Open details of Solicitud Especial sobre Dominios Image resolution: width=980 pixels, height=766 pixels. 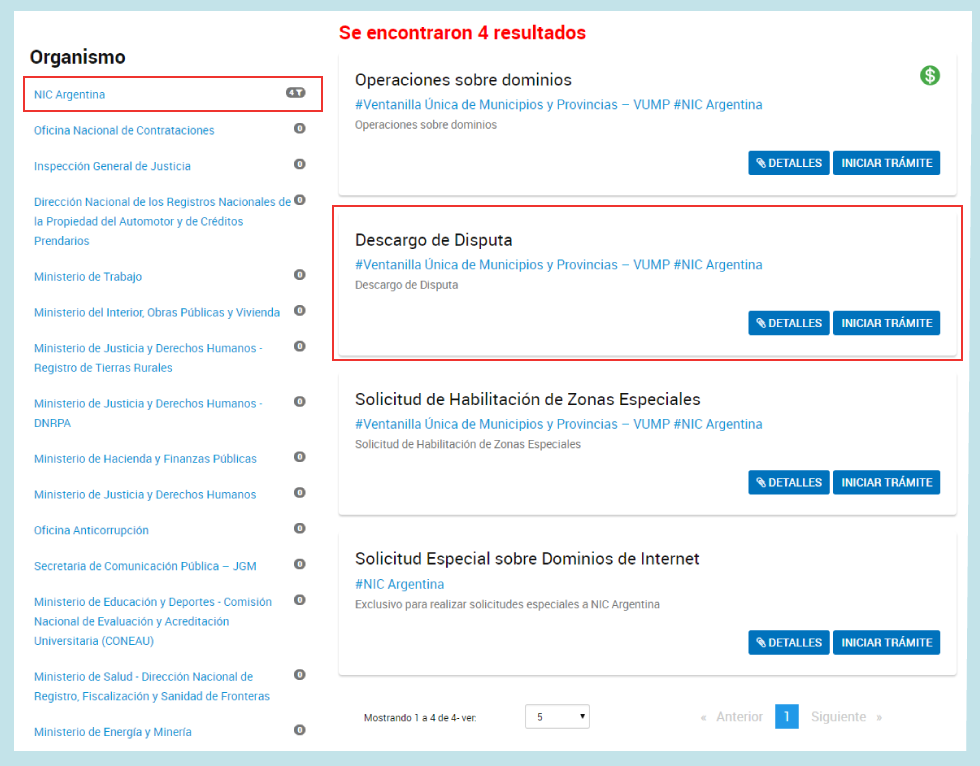[788, 642]
